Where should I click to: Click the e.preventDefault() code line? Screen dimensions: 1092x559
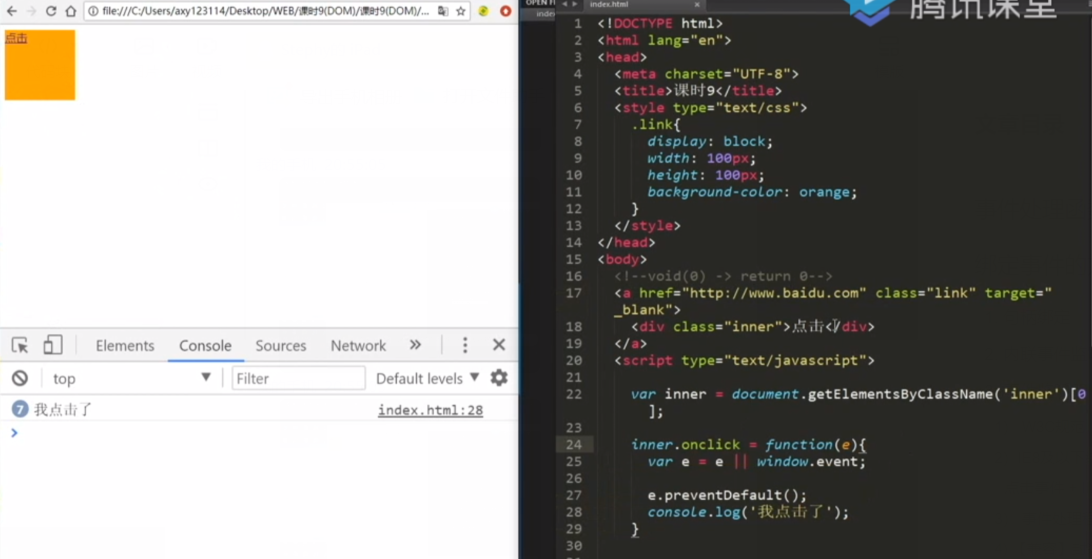[727, 496]
